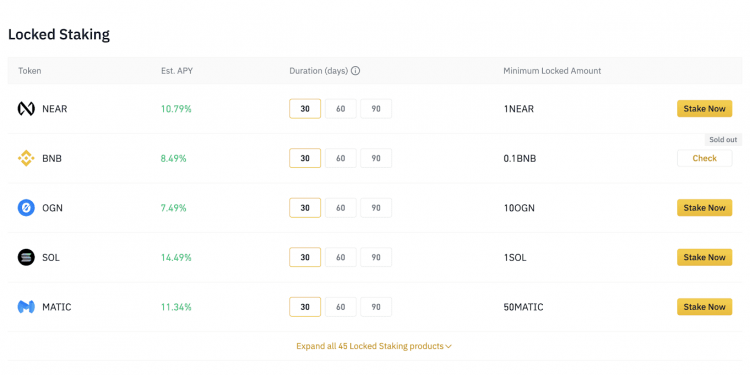
Task: Stake Now for the SOL token
Action: coord(705,257)
